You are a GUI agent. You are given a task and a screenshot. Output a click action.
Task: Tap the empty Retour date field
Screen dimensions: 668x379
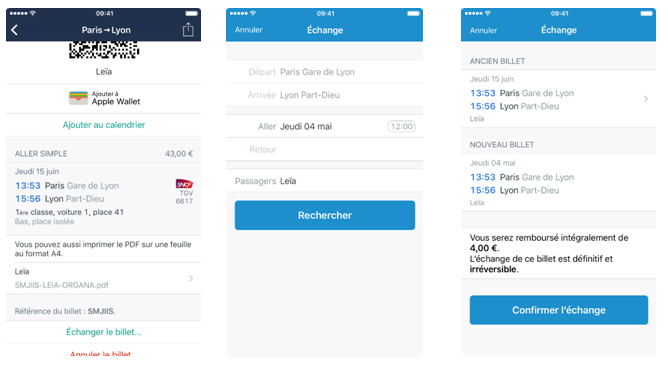click(325, 149)
